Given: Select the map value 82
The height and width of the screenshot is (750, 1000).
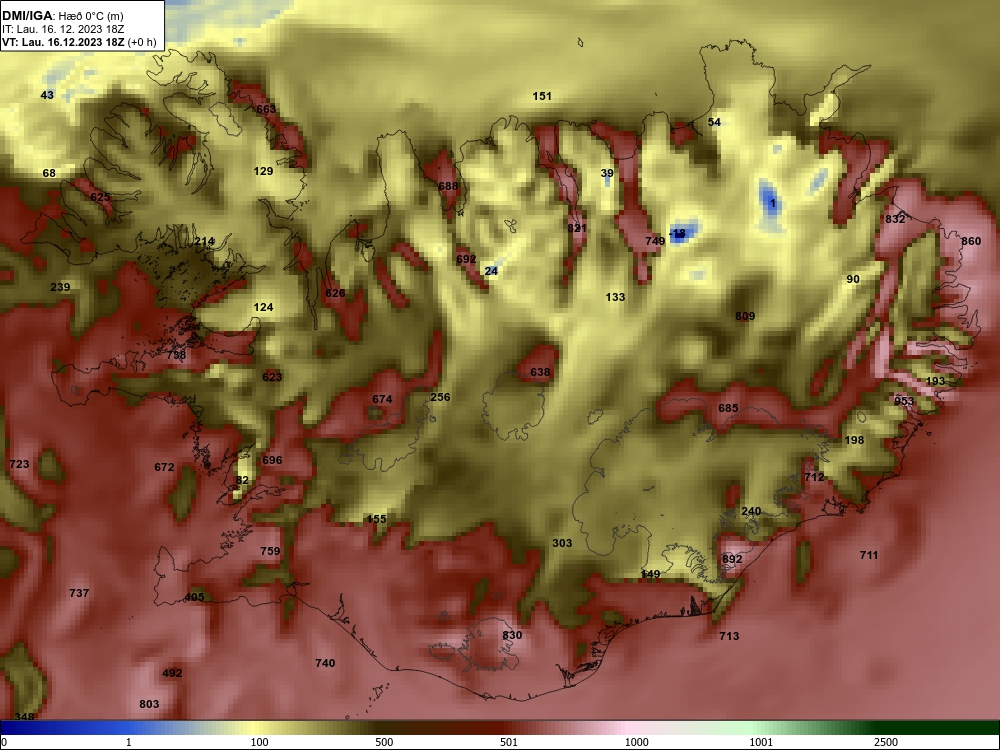Looking at the screenshot, I should 242,480.
